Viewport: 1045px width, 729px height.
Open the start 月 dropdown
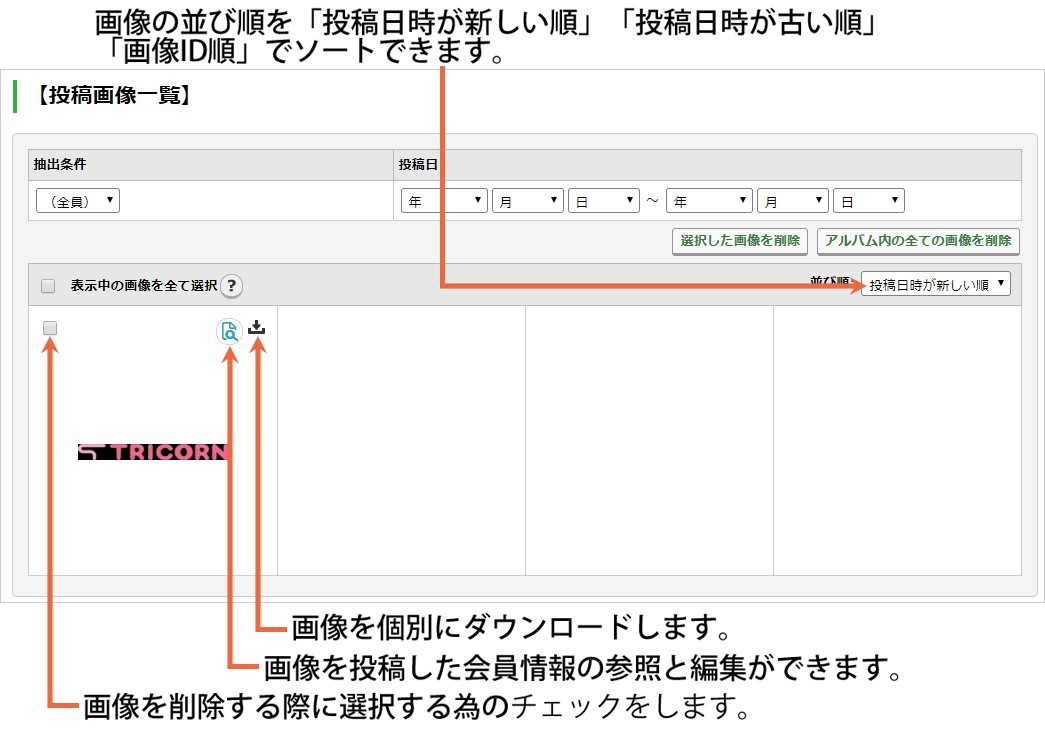(528, 201)
